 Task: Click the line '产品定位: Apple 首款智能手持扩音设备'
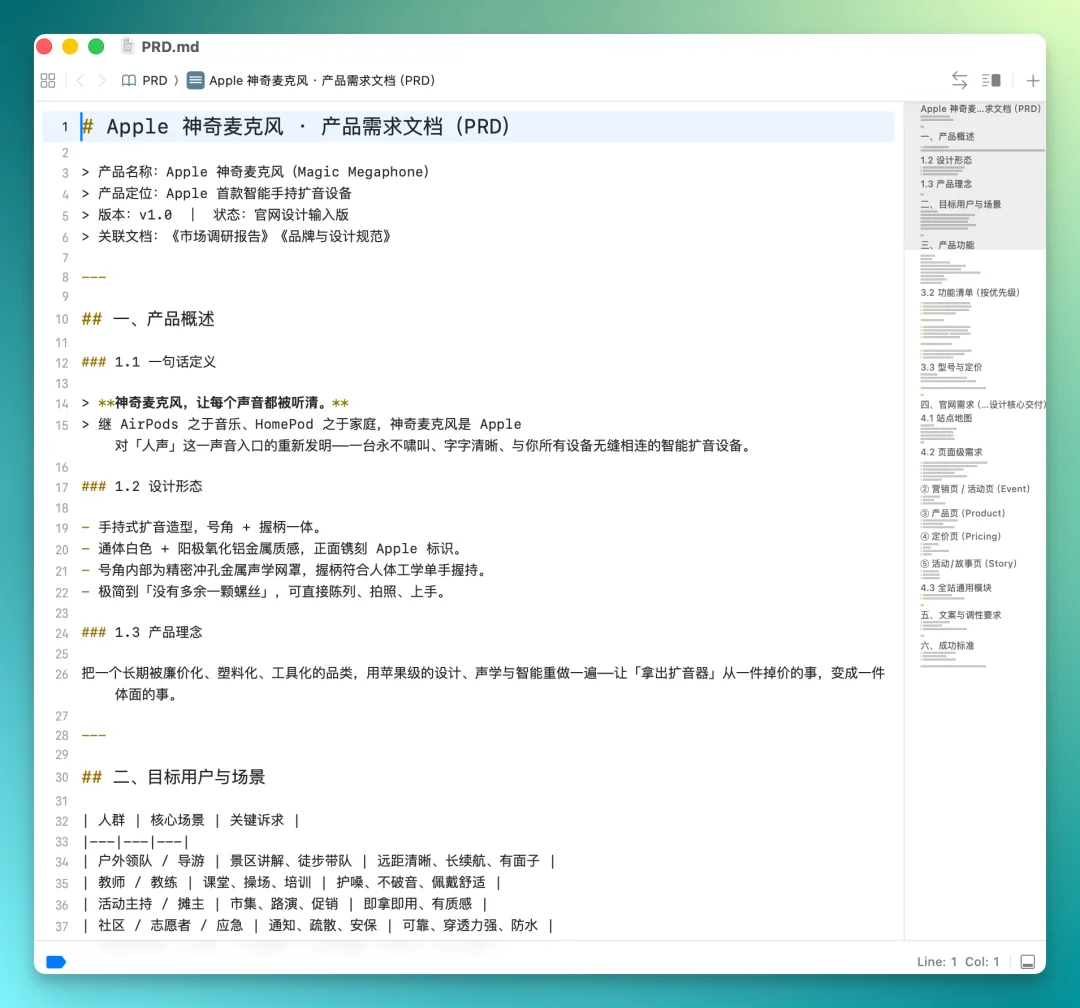217,193
